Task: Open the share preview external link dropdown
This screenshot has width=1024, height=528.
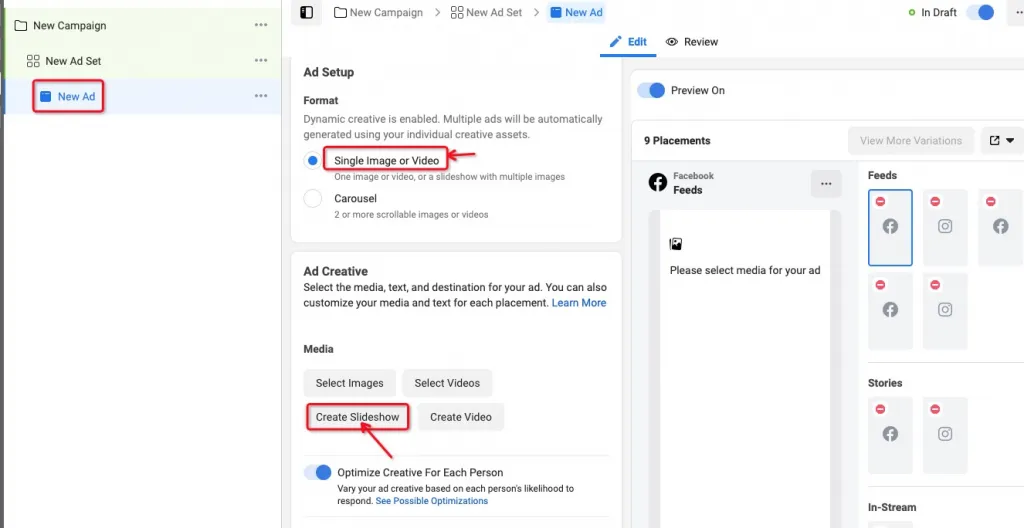Action: (x=1001, y=141)
